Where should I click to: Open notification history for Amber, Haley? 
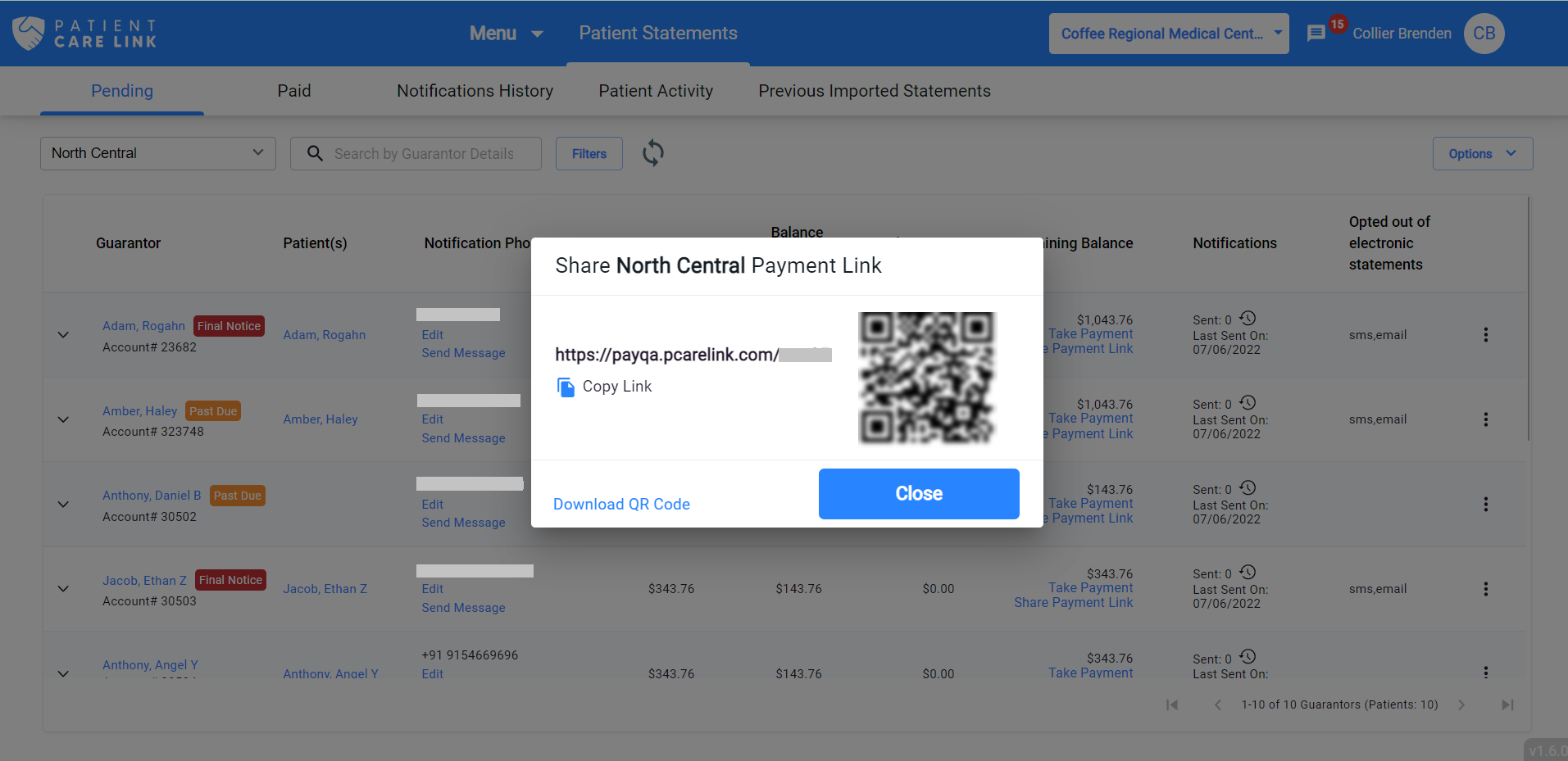click(x=1248, y=403)
